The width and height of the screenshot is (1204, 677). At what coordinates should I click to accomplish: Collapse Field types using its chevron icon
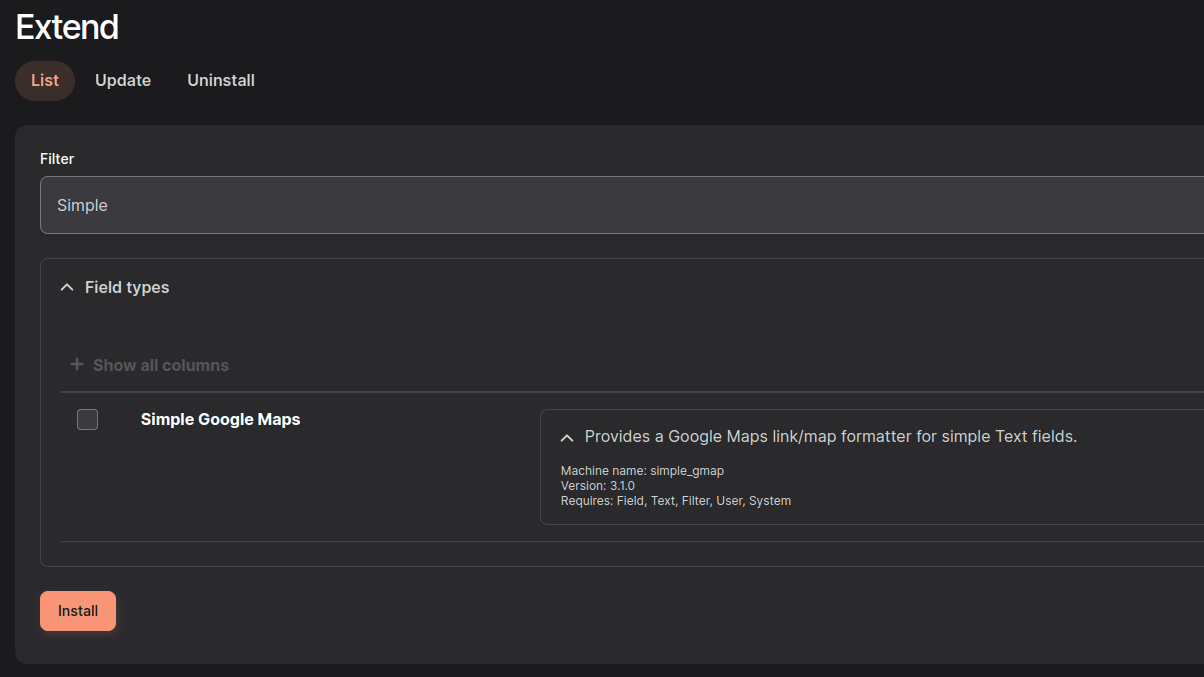tap(67, 288)
